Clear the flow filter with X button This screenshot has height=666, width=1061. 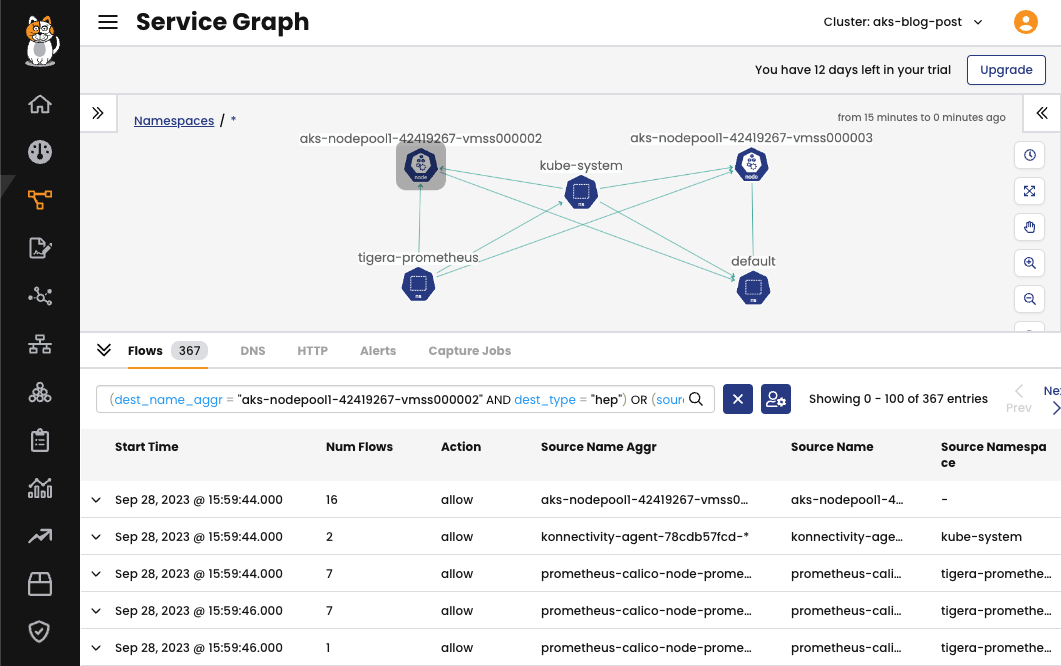coord(738,399)
